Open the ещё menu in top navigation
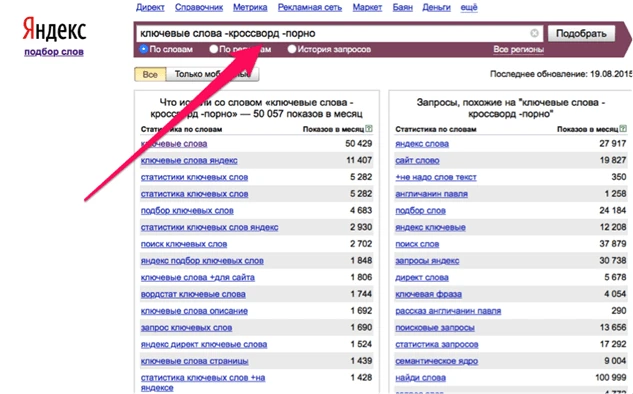The width and height of the screenshot is (633, 394). point(469,7)
